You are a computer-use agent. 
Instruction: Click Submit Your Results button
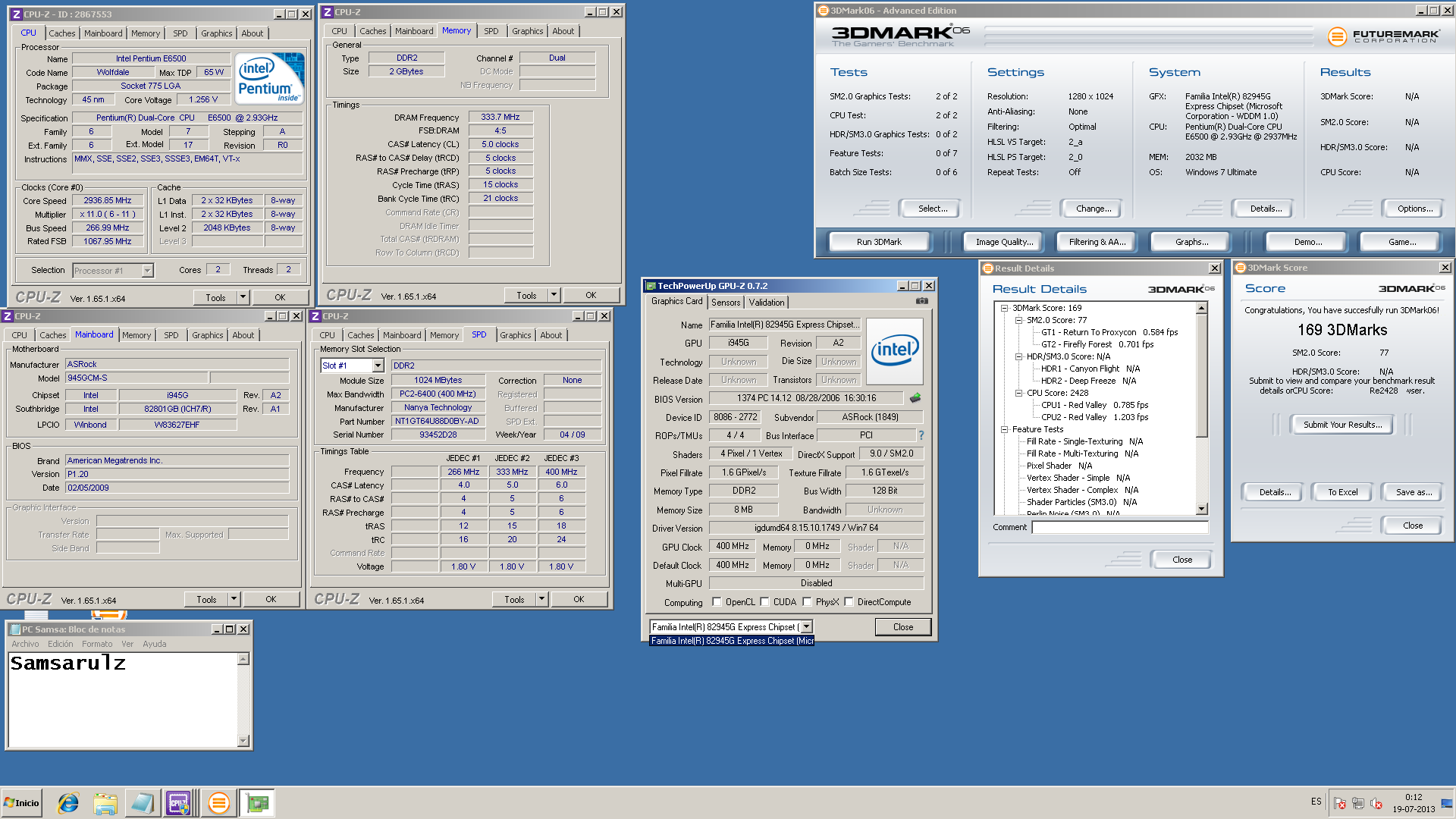[x=1342, y=425]
